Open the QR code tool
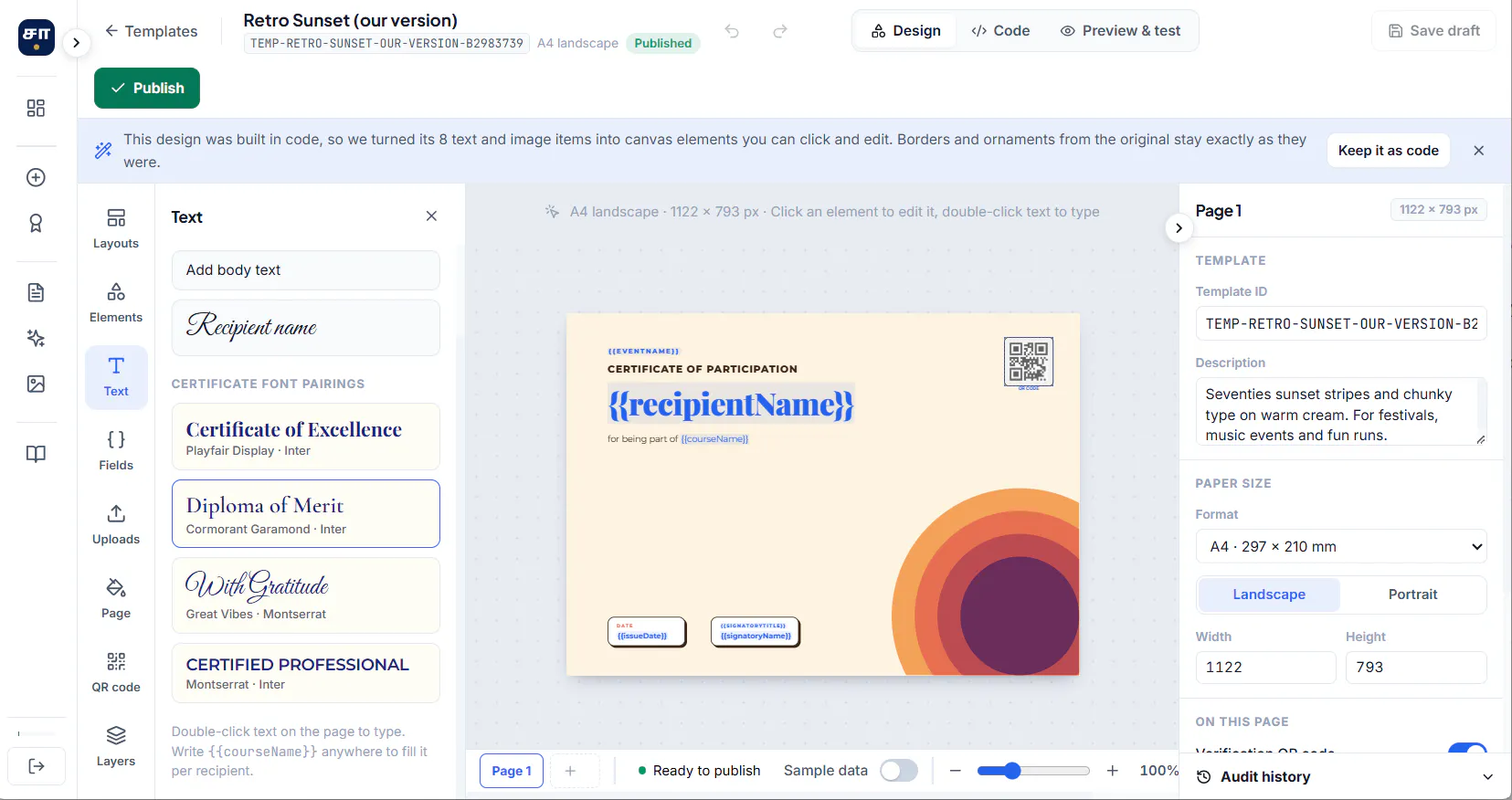This screenshot has height=800, width=1512. pos(116,672)
